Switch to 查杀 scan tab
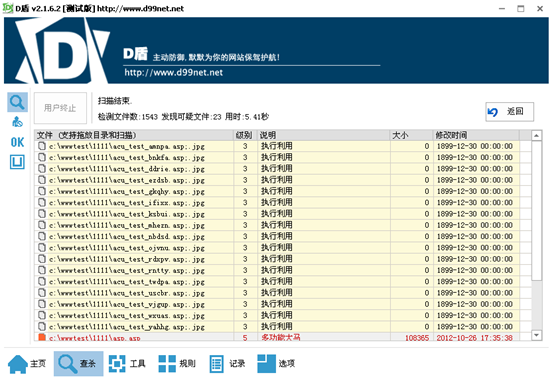Image resolution: width=553 pixels, height=381 pixels. pos(78,364)
